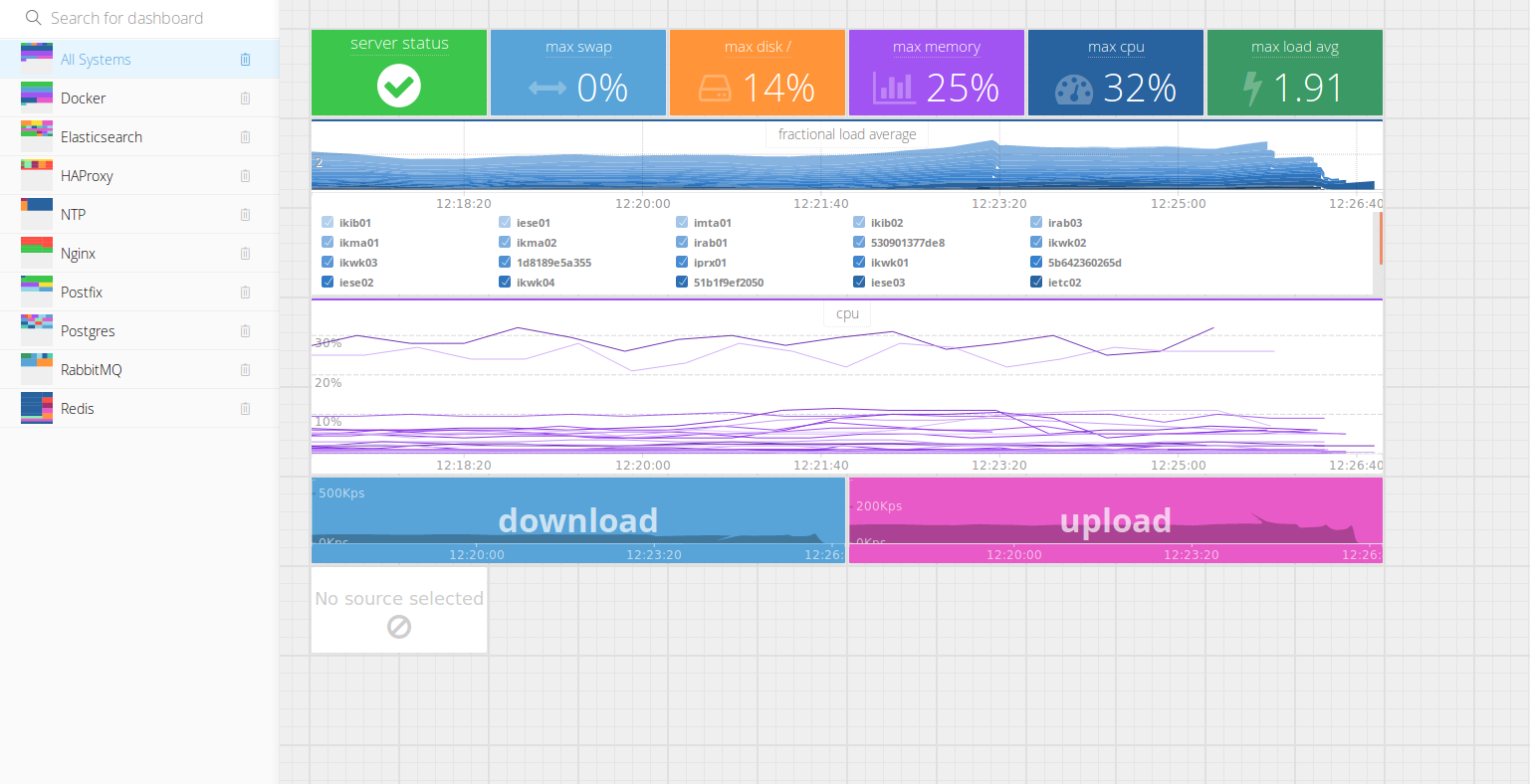Click the arrows icon in the max swap tile
This screenshot has height=784, width=1530.
(547, 89)
